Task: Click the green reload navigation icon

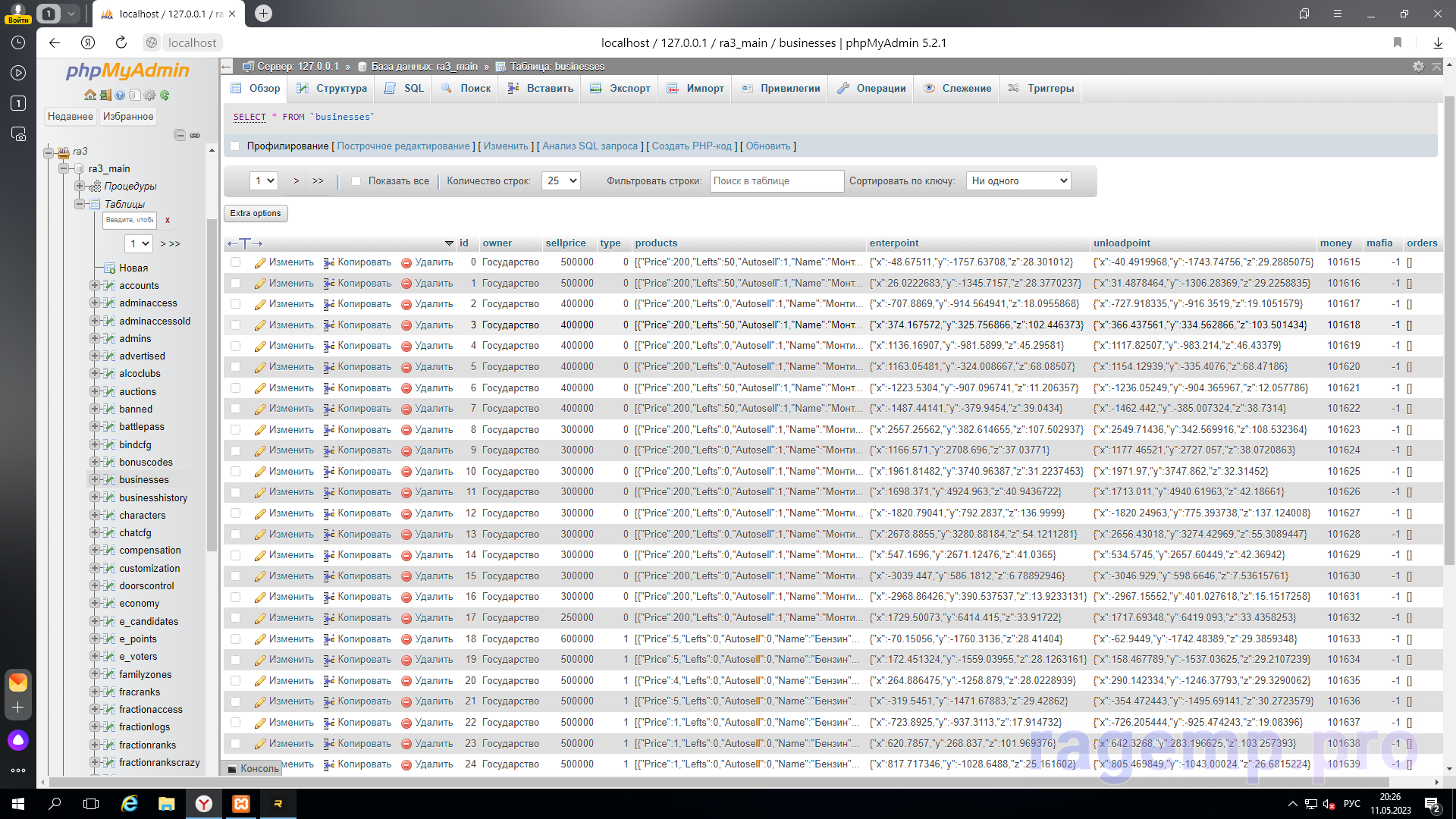Action: pos(165,95)
